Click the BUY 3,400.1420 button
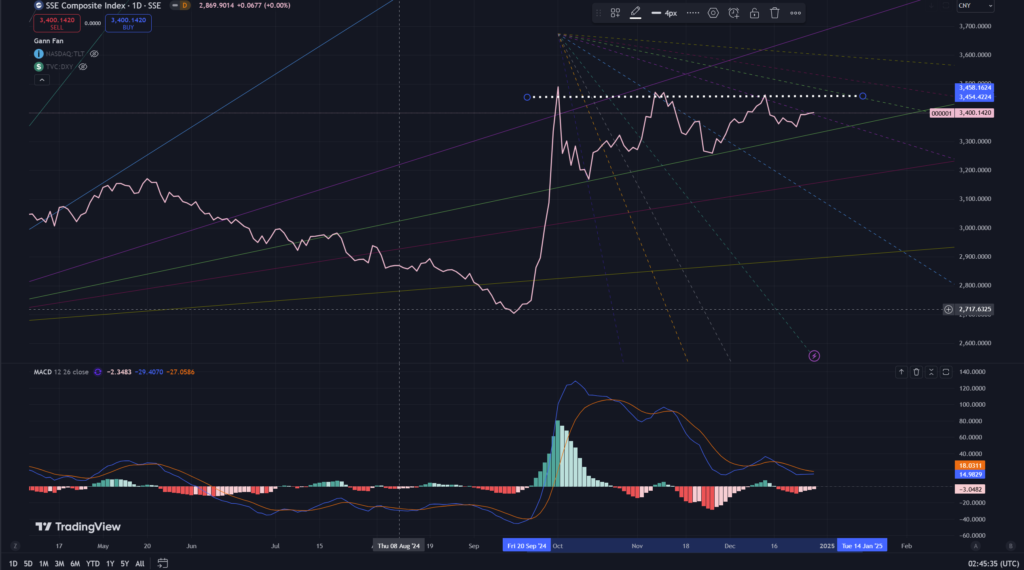The height and width of the screenshot is (570, 1024). tap(128, 24)
